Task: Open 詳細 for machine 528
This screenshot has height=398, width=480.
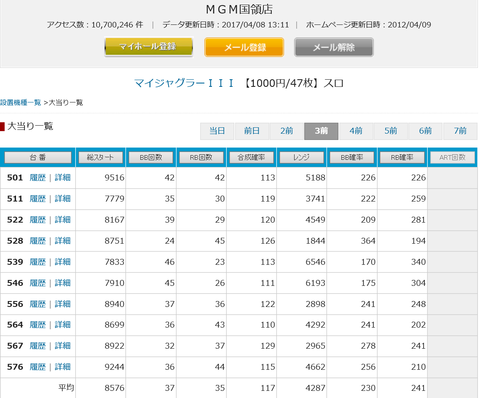Action: pos(63,241)
